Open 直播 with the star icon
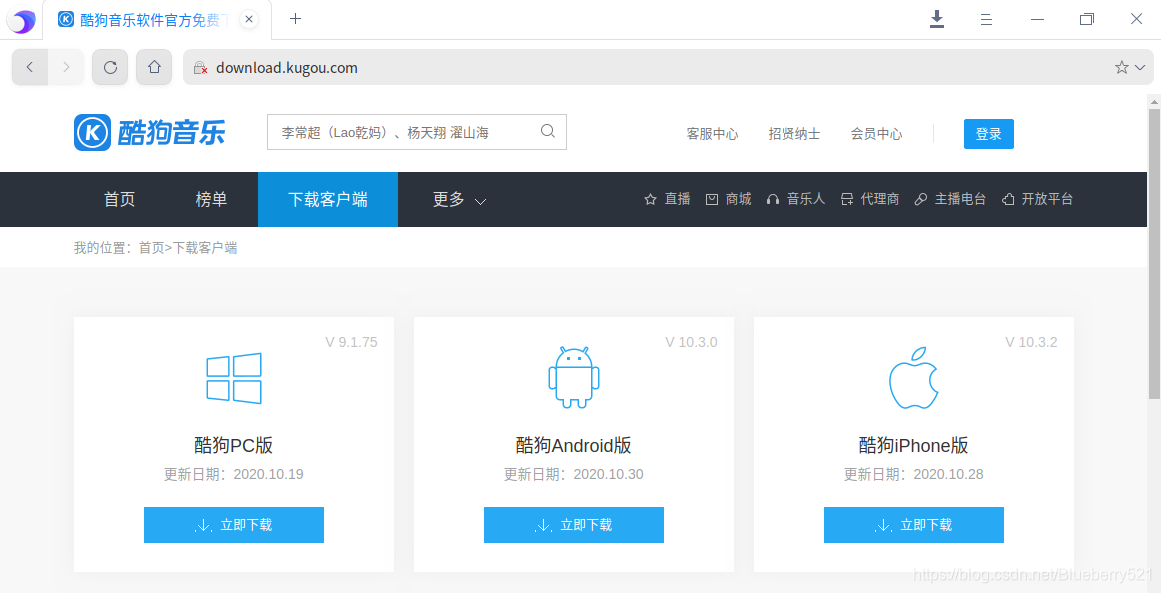Image resolution: width=1161 pixels, height=593 pixels. coord(667,199)
